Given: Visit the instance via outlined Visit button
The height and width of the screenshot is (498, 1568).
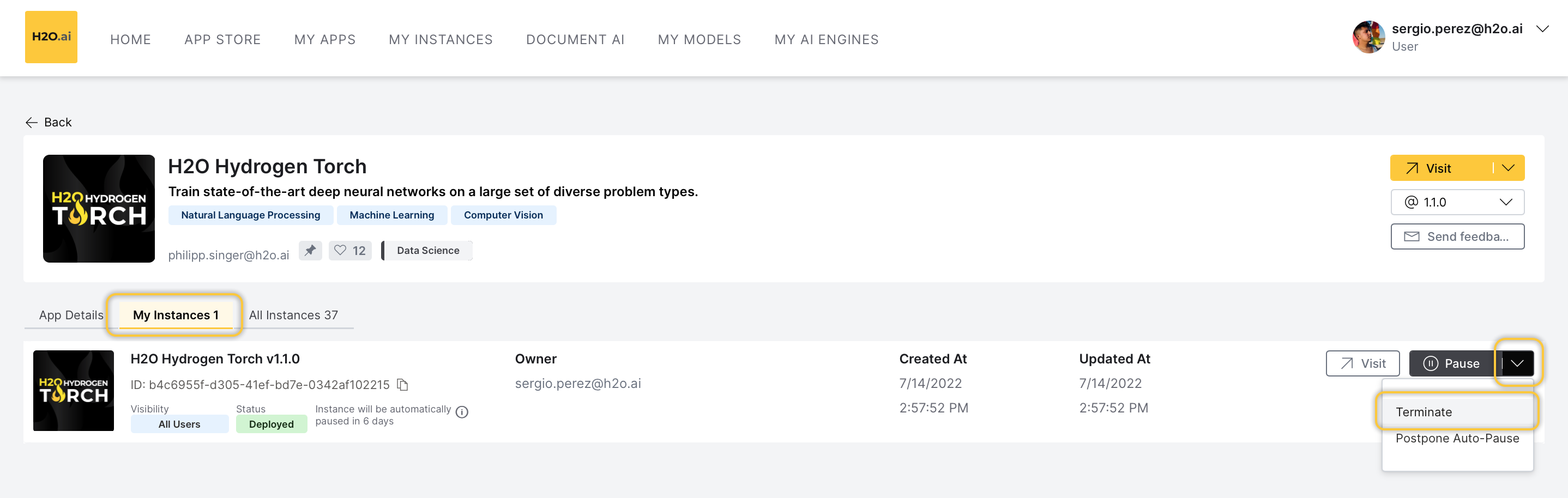Looking at the screenshot, I should pyautogui.click(x=1363, y=363).
